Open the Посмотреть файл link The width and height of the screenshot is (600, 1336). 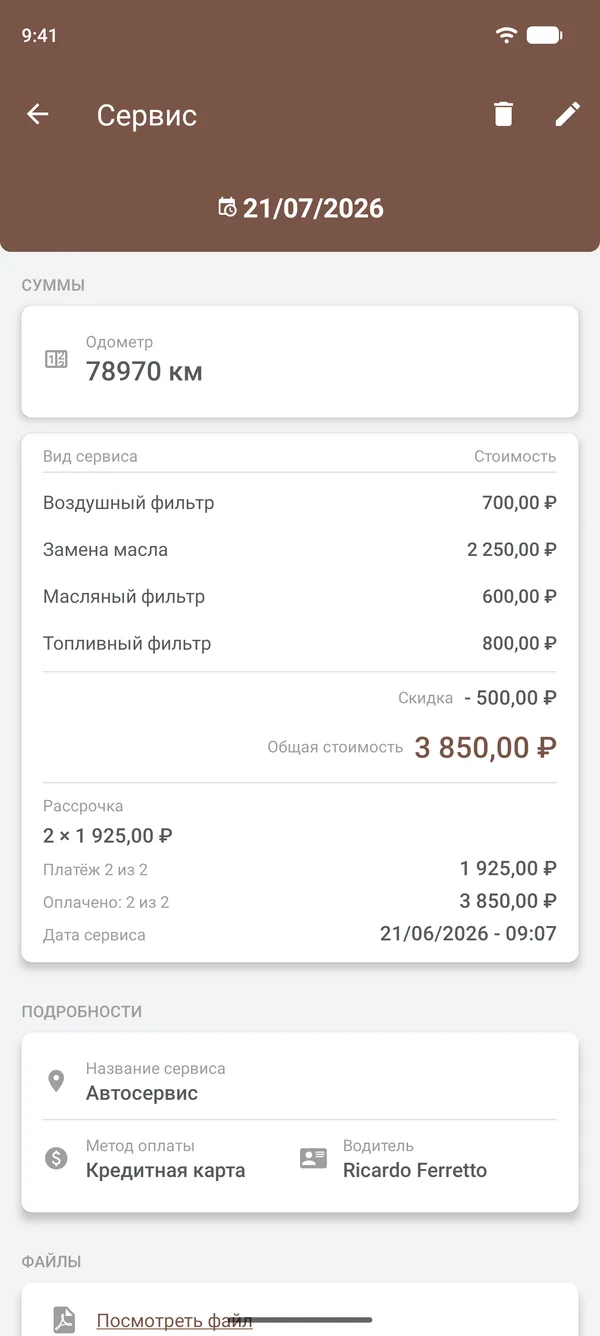pyautogui.click(x=174, y=1321)
